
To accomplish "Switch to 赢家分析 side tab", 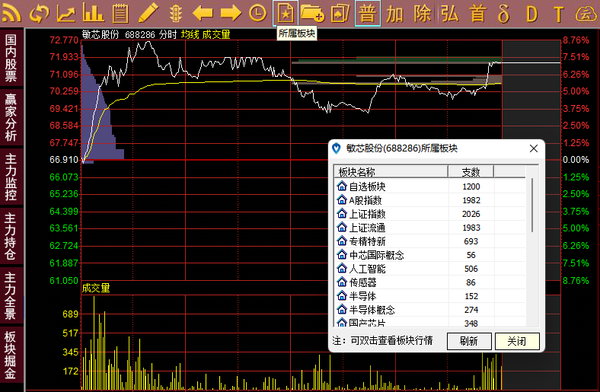I will pos(11,117).
